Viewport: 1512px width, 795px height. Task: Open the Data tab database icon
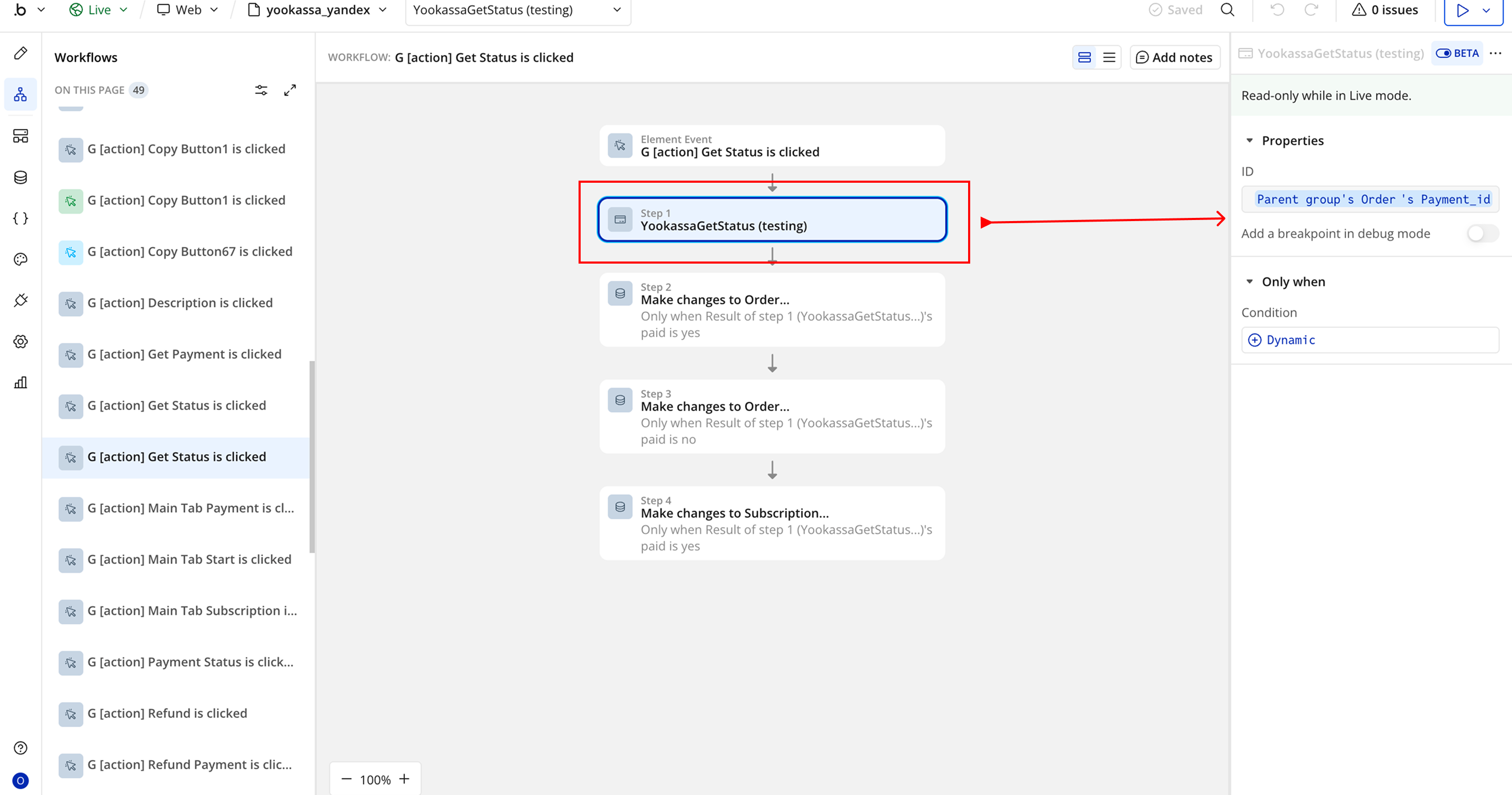20,177
